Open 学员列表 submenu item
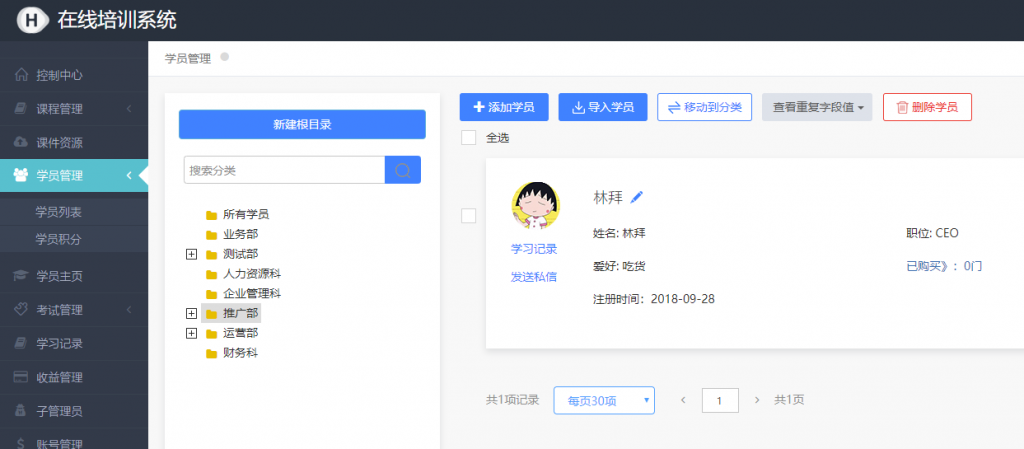This screenshot has width=1024, height=449. point(58,212)
